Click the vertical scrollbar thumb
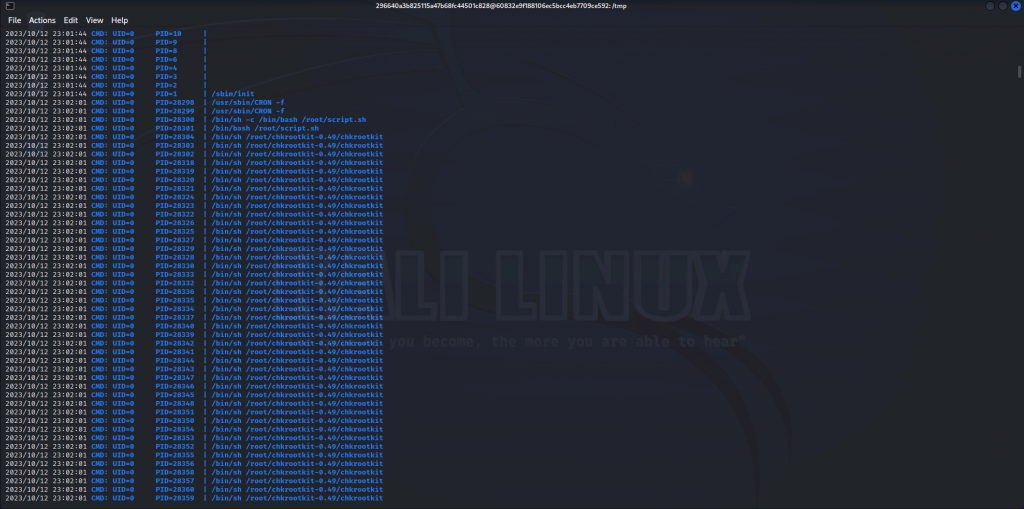Image resolution: width=1024 pixels, height=509 pixels. [x=1019, y=71]
